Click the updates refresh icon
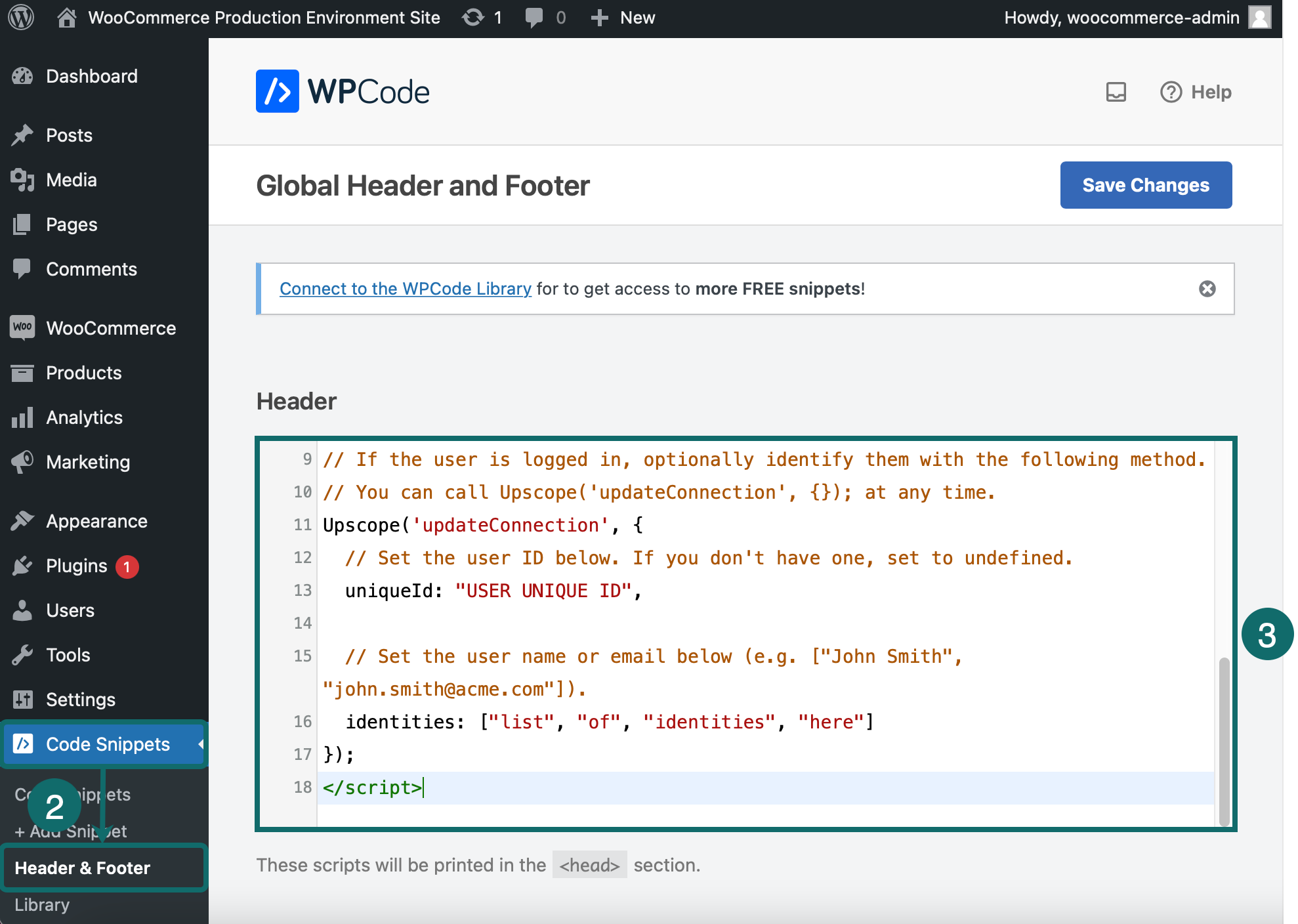This screenshot has width=1298, height=924. pos(472,18)
